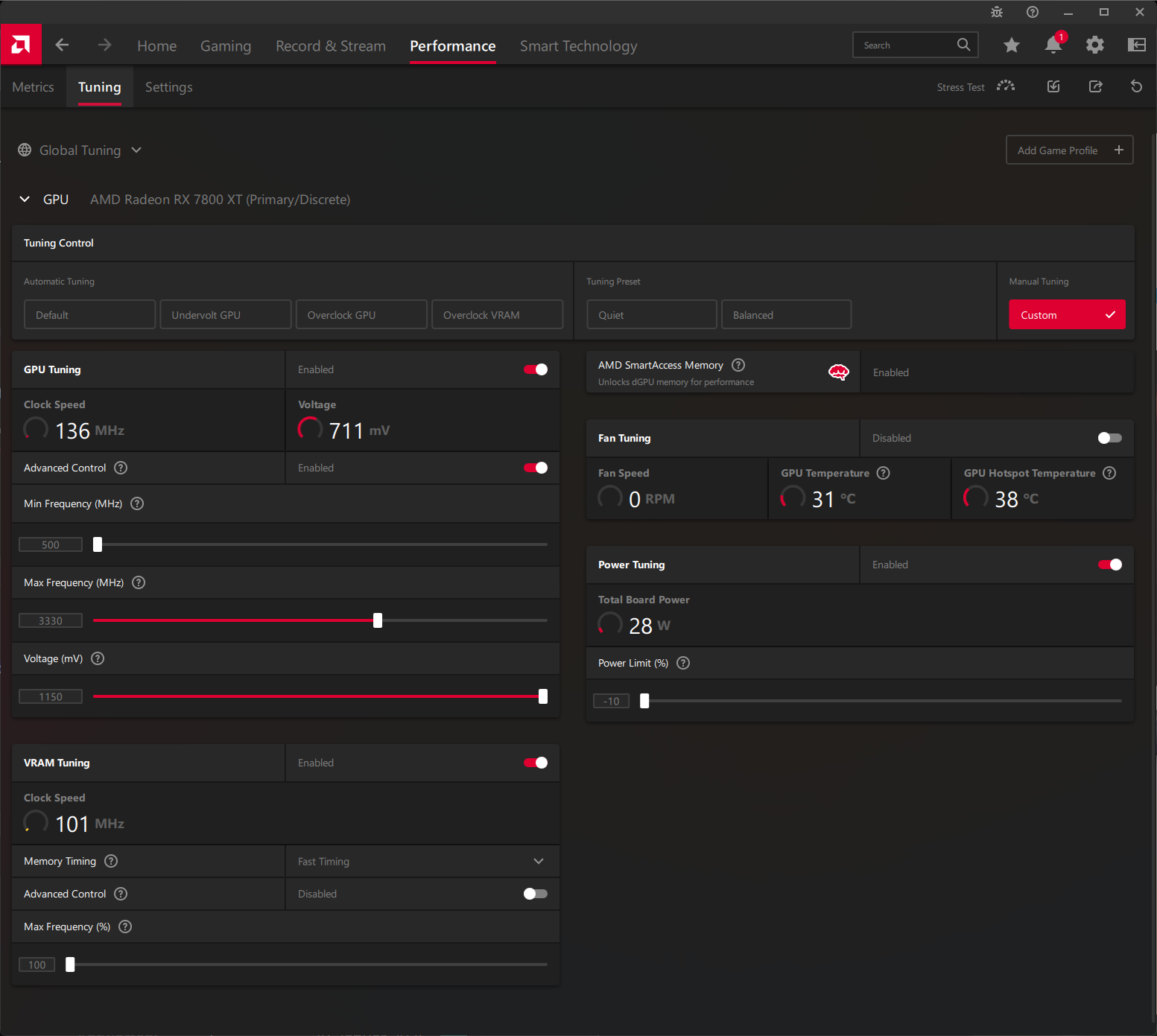
Task: Open Max Frequency (%) help icon
Action: (x=125, y=927)
